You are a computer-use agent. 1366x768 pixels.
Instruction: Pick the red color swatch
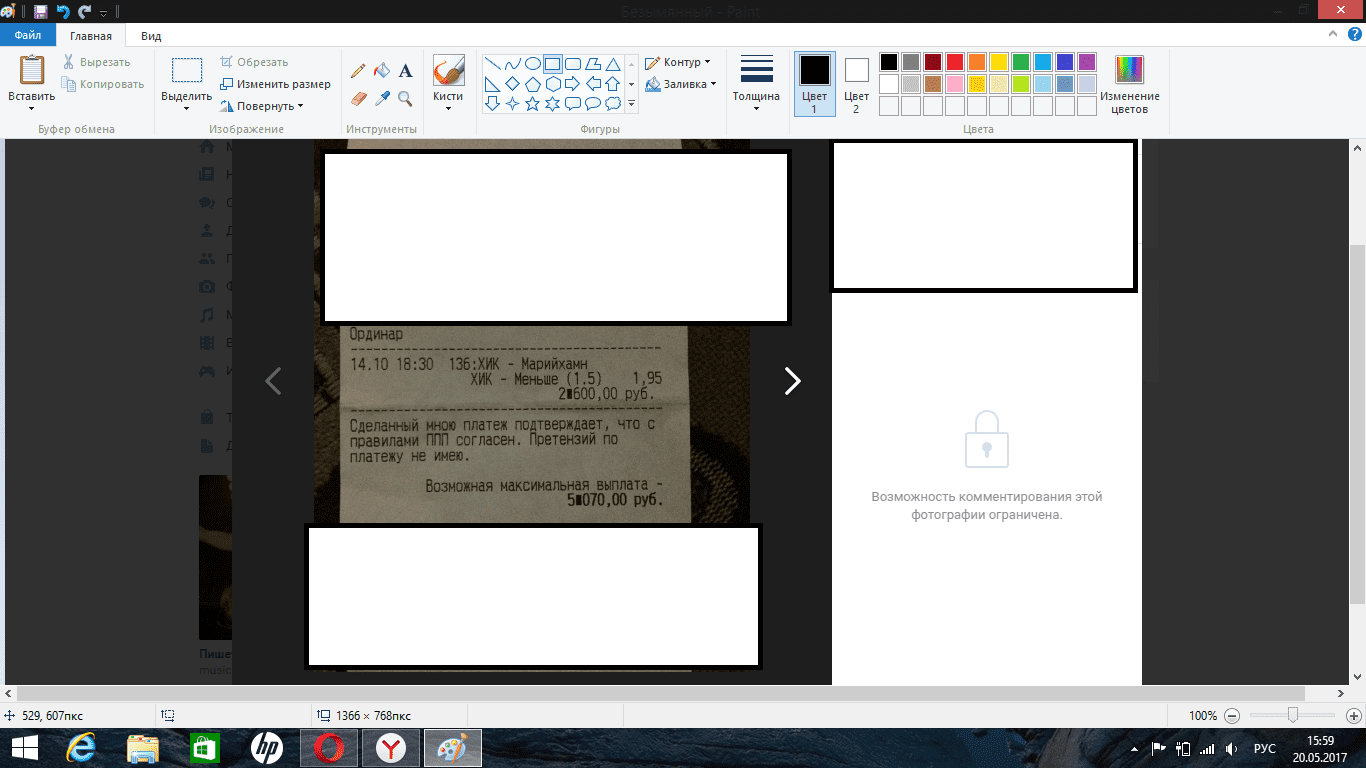(955, 62)
